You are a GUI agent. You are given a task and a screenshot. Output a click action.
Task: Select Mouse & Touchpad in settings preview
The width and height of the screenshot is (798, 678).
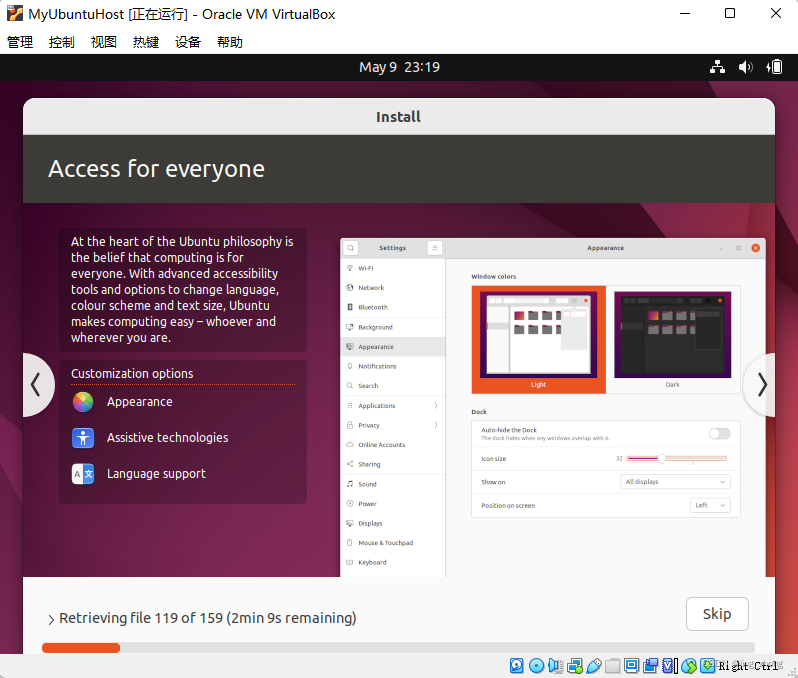click(x=392, y=543)
